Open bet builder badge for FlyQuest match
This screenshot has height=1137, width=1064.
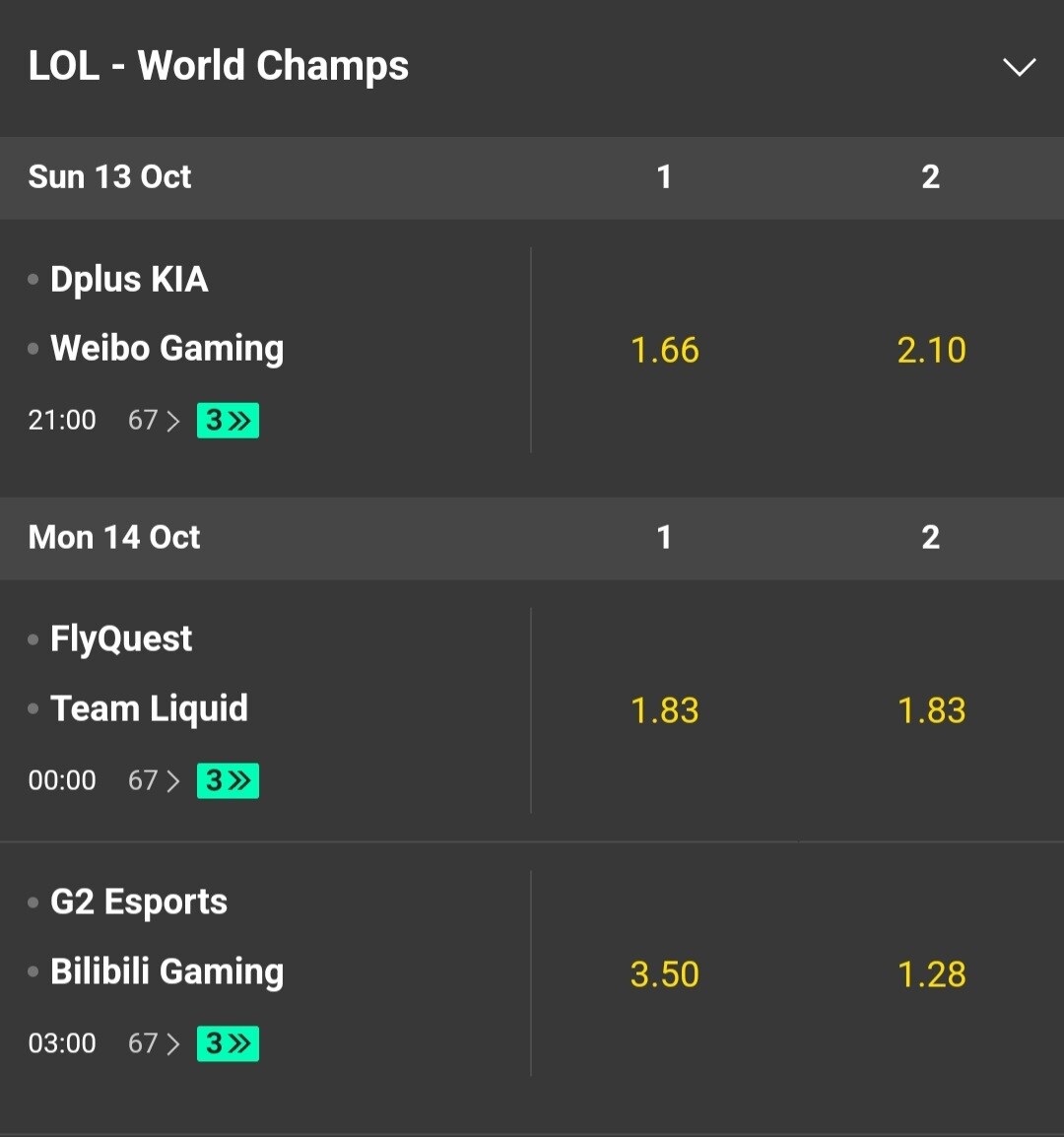[228, 781]
